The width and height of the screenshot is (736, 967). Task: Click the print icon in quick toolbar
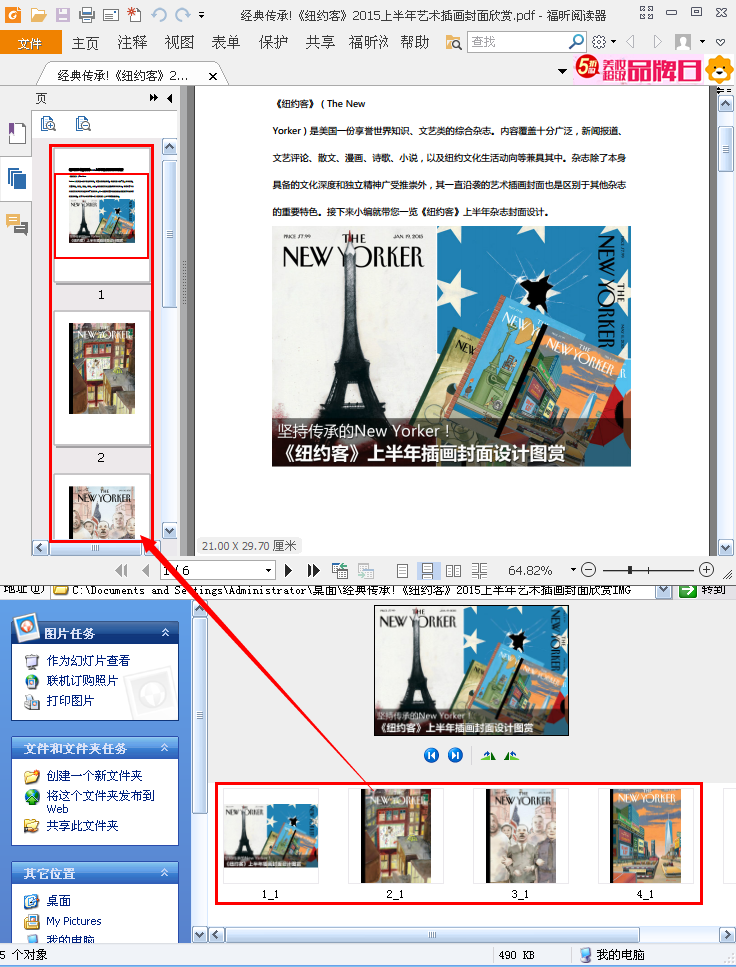tap(86, 14)
